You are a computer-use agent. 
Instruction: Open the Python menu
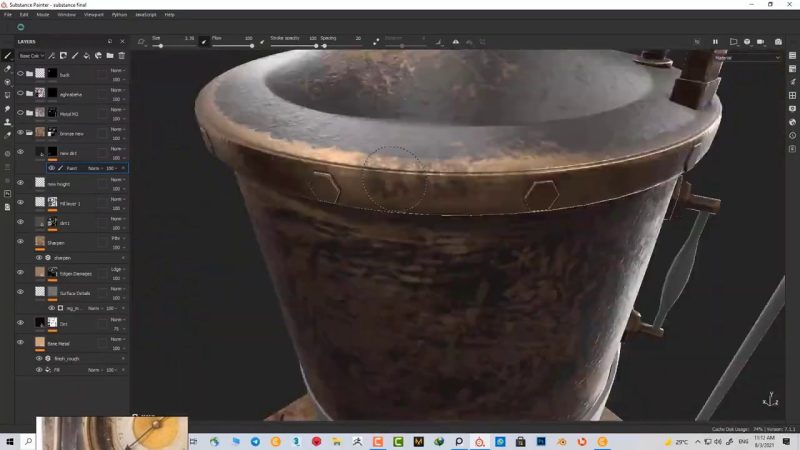click(x=119, y=15)
